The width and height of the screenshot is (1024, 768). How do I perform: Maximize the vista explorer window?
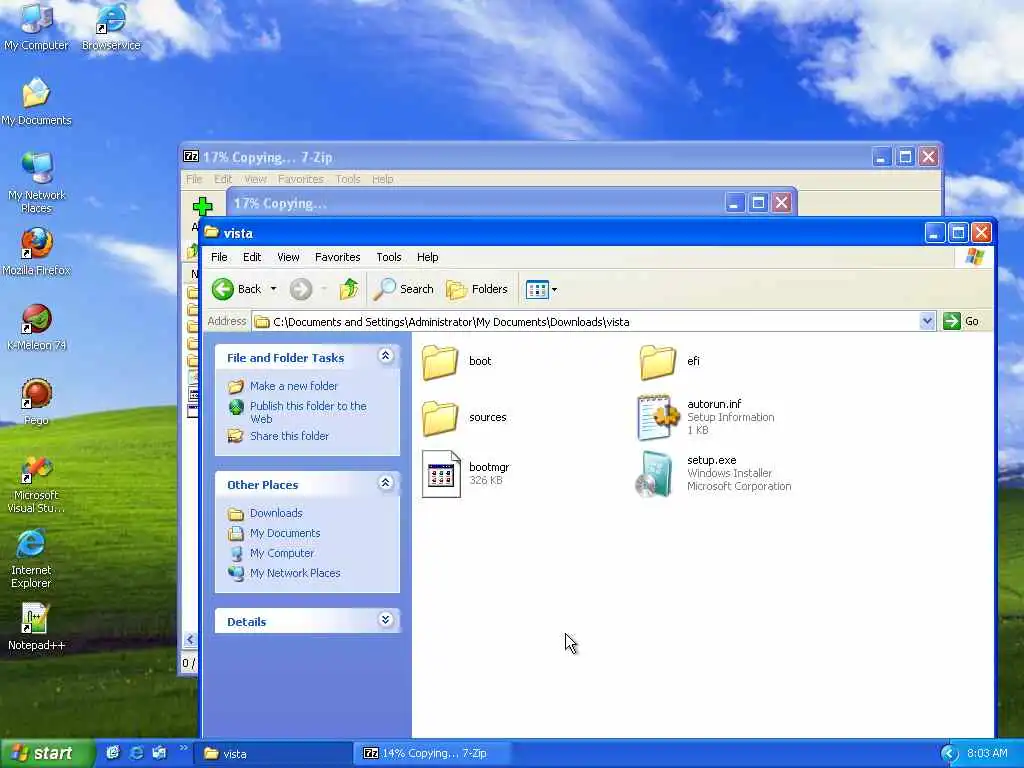[x=958, y=232]
